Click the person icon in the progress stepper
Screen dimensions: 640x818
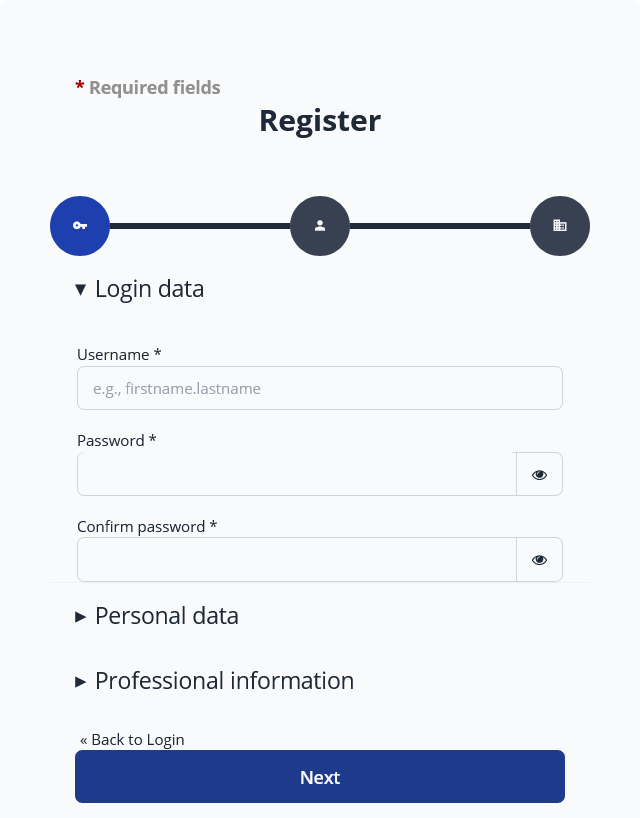[320, 226]
